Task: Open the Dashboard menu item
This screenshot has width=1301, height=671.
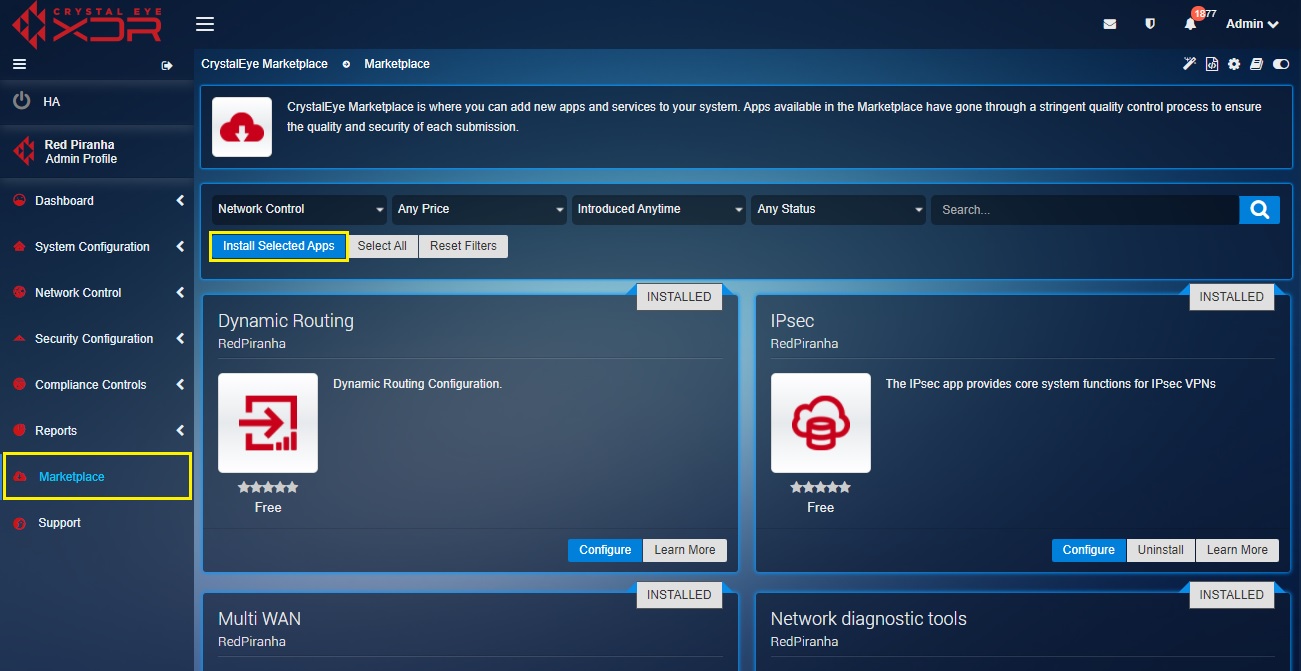Action: (64, 201)
